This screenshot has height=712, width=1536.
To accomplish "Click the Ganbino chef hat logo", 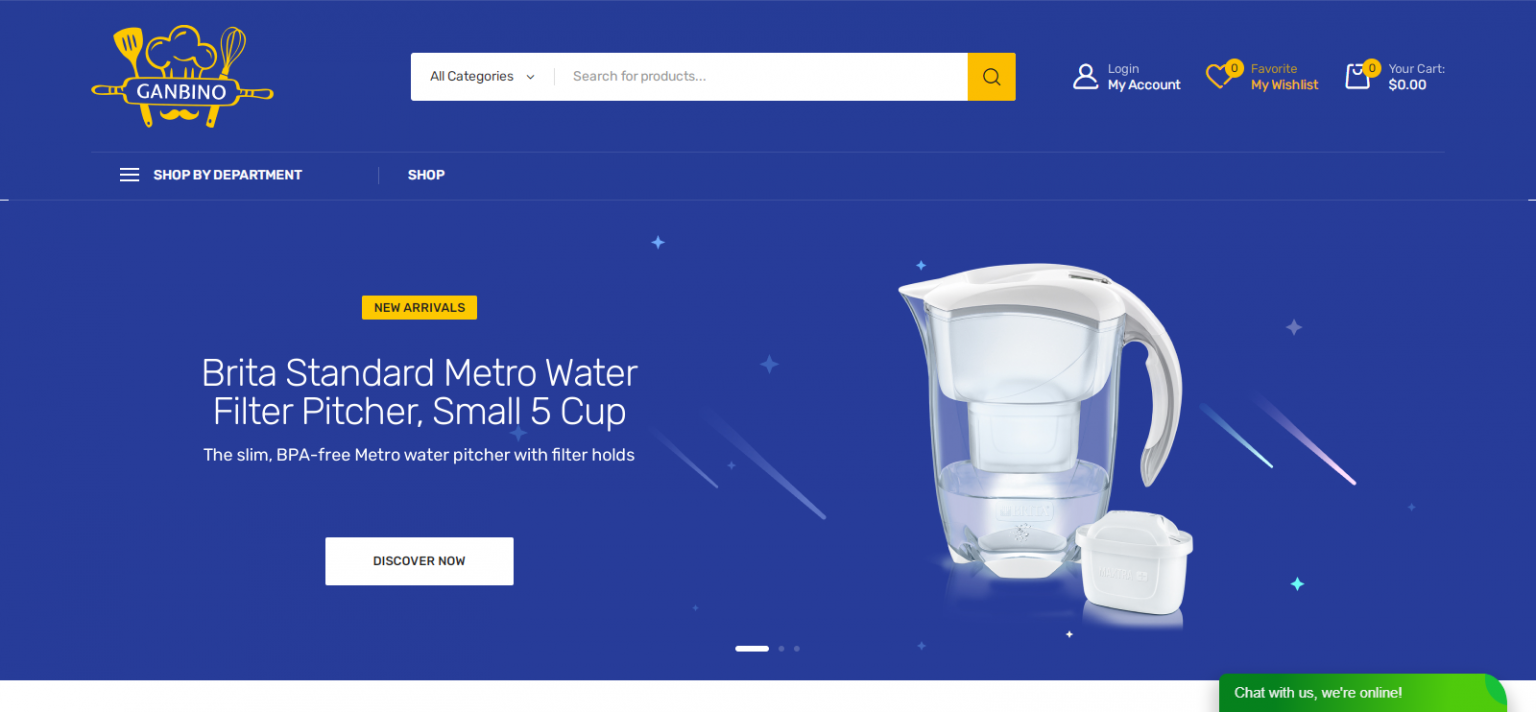I will click(182, 77).
